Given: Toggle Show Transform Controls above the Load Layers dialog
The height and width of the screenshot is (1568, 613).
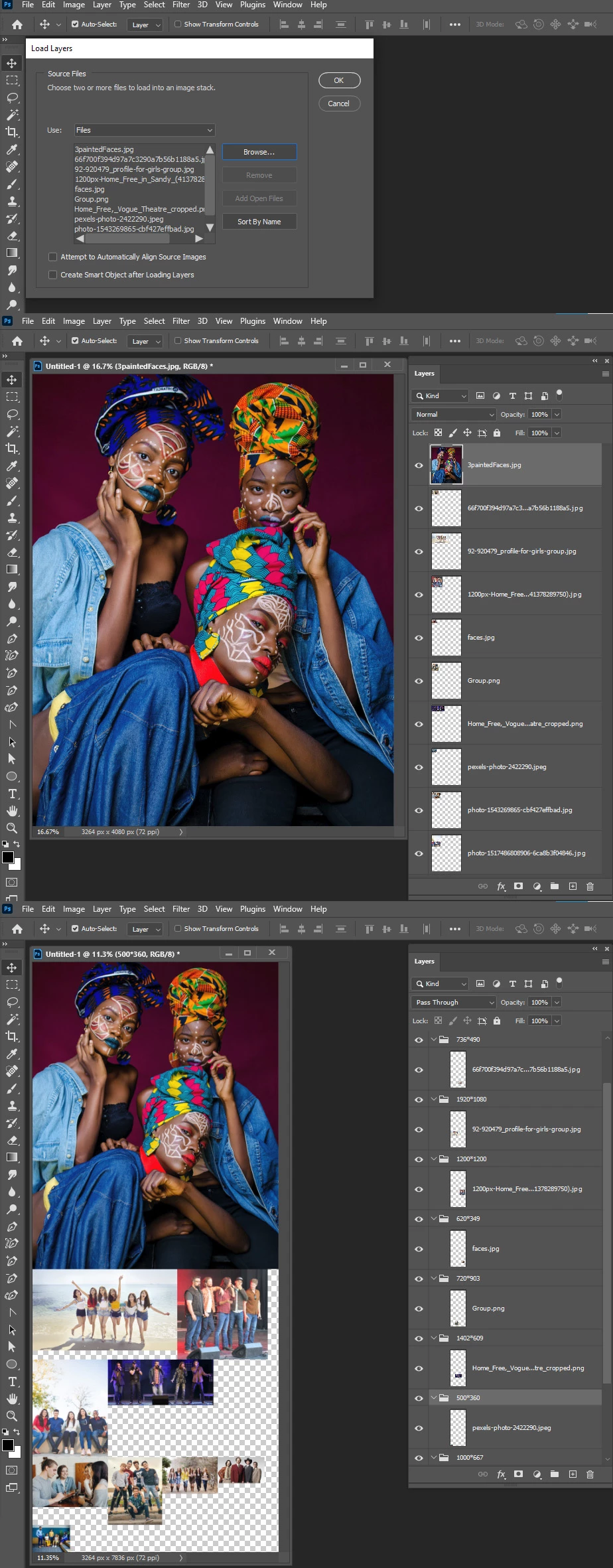Looking at the screenshot, I should (178, 25).
